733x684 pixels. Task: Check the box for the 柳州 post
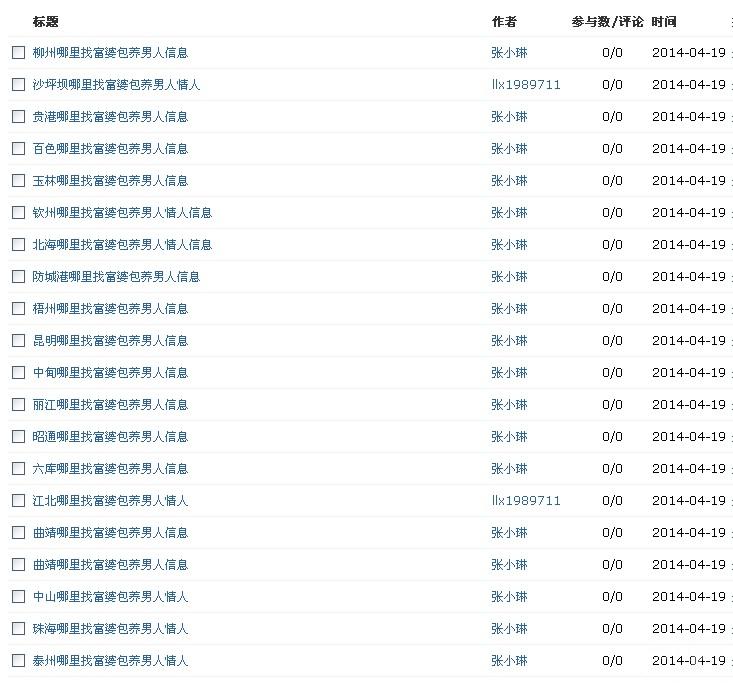point(18,53)
